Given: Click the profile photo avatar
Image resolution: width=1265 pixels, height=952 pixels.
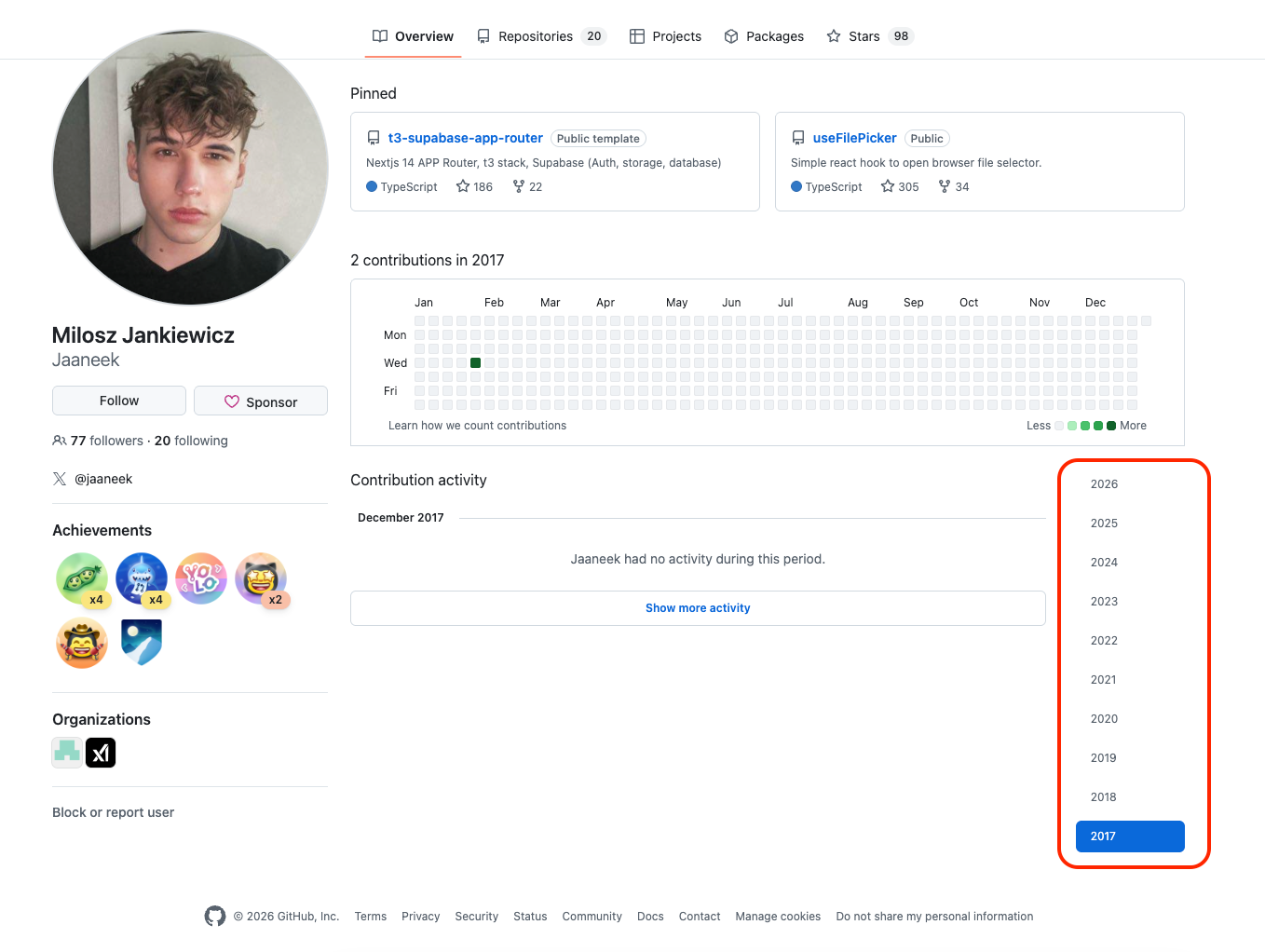Looking at the screenshot, I should point(190,168).
